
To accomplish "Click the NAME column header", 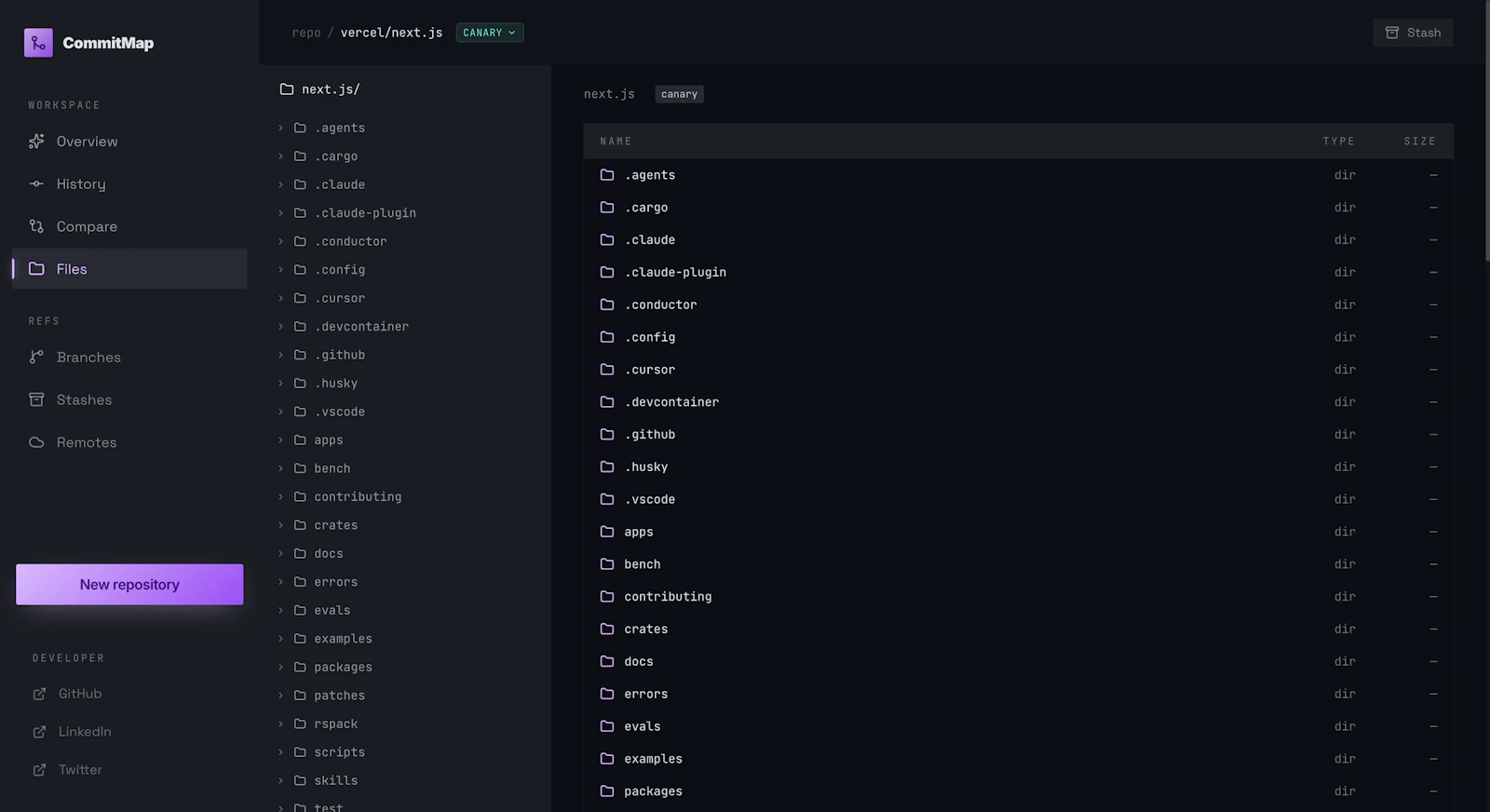I will pos(616,142).
